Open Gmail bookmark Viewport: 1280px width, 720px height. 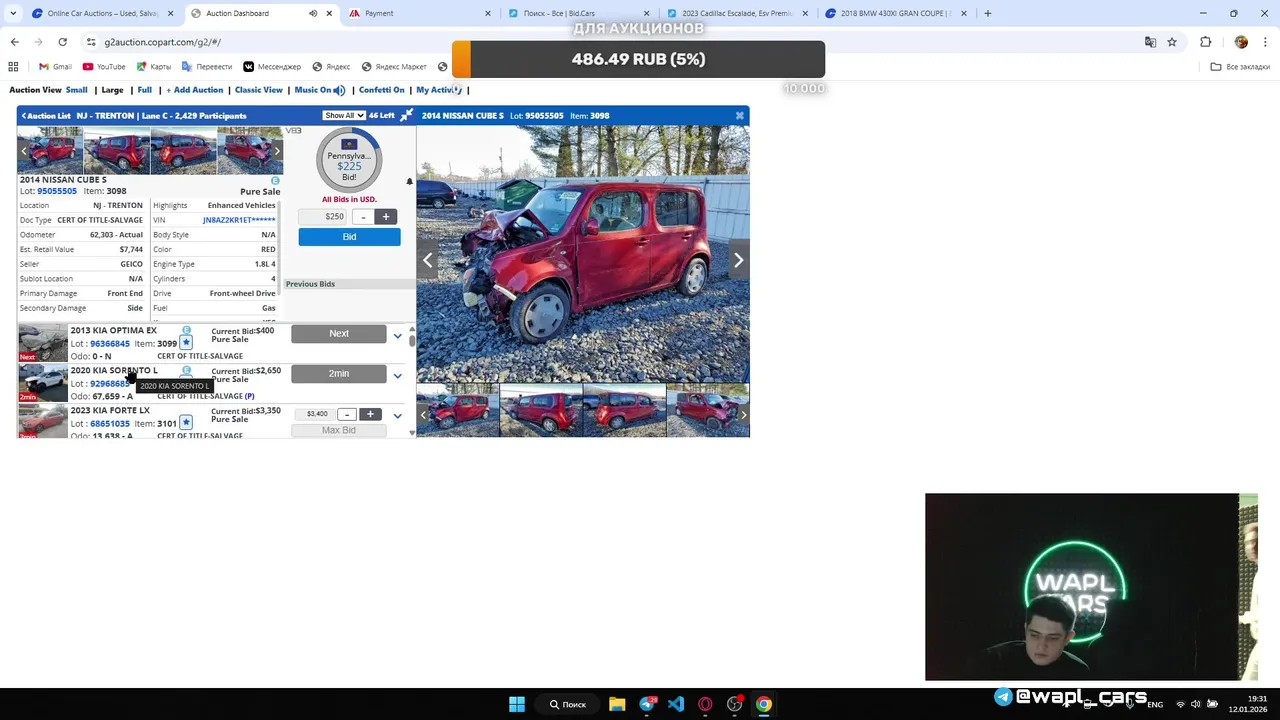[55, 67]
